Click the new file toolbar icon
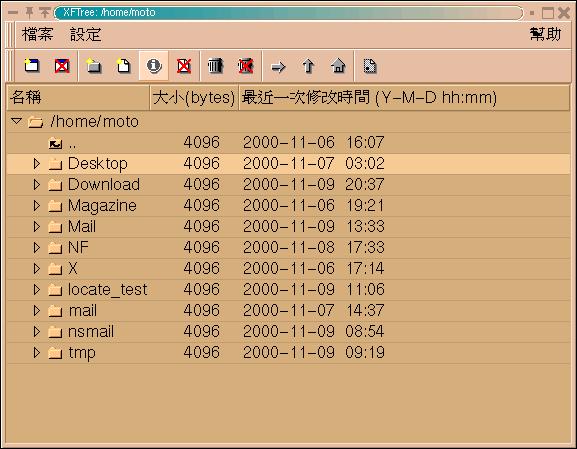Screen dimensions: 577x449 [x=123, y=66]
